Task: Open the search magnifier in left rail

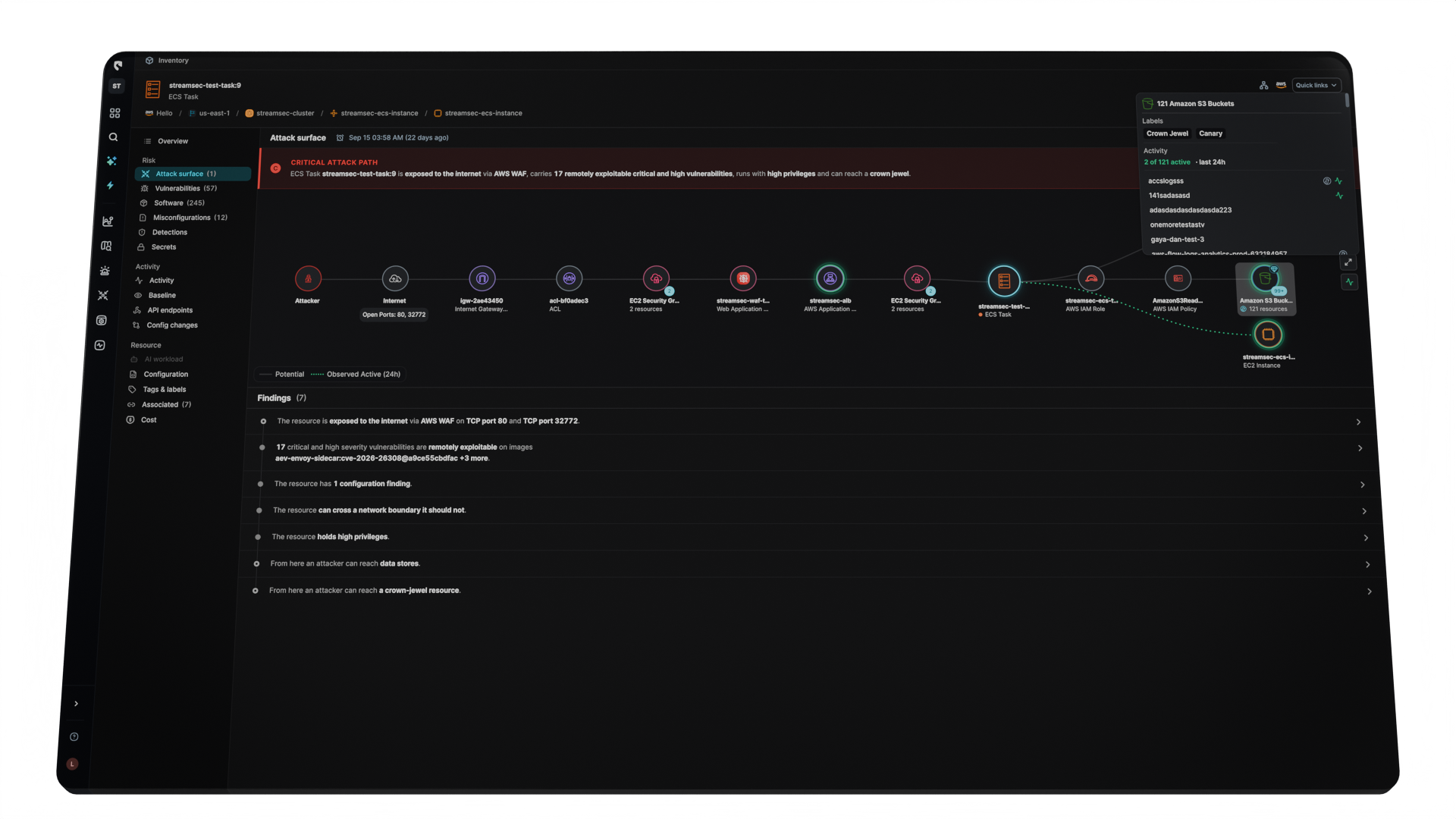Action: (113, 137)
